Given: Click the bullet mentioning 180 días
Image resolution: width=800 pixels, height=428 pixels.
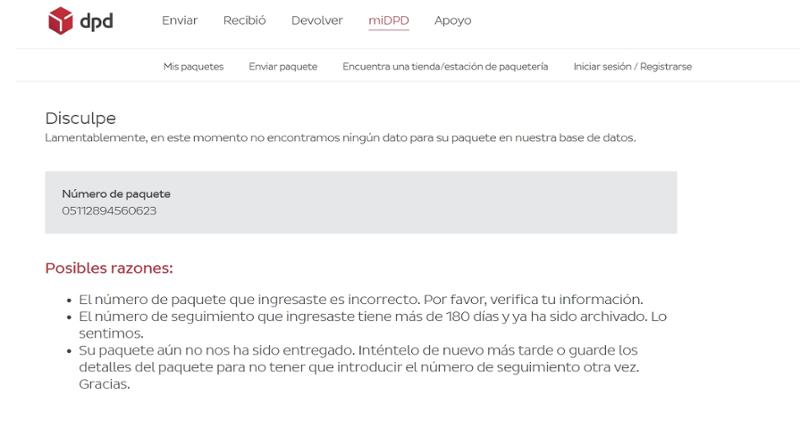Looking at the screenshot, I should pyautogui.click(x=372, y=324).
